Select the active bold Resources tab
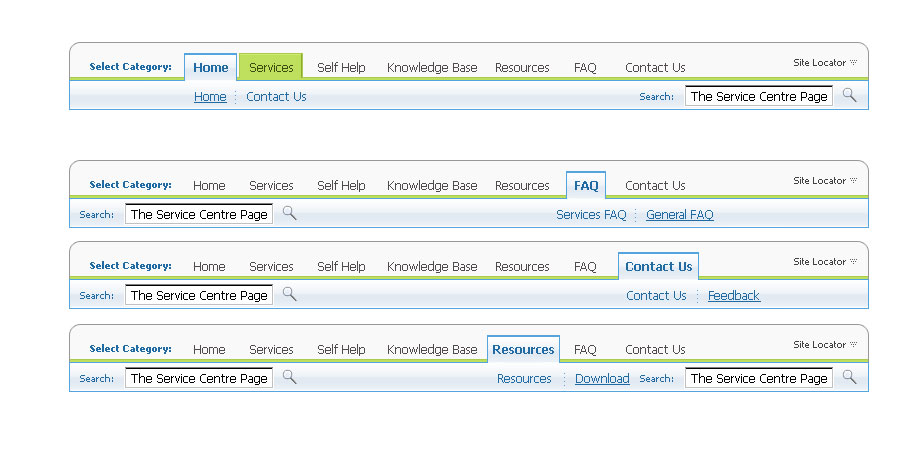The width and height of the screenshot is (915, 452). coord(523,350)
